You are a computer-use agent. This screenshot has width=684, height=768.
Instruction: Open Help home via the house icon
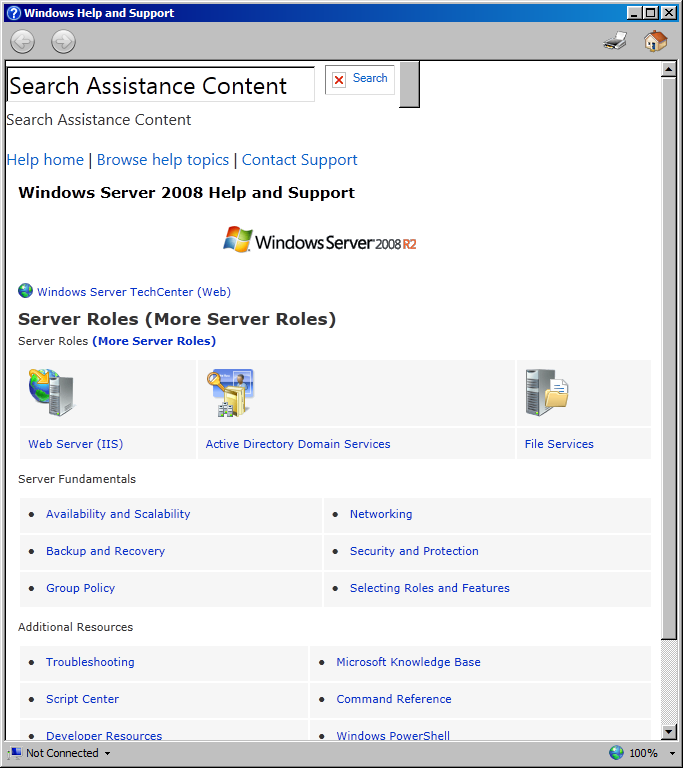(655, 41)
